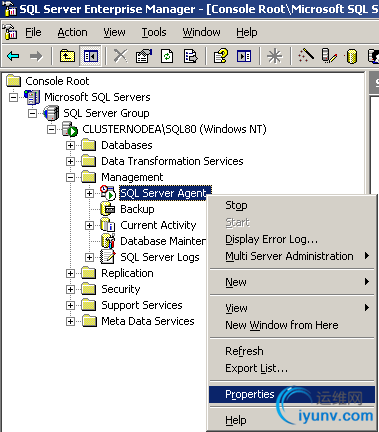Collapse the SQL Server Group node
Screen dimensions: 379x432
click(x=32, y=113)
